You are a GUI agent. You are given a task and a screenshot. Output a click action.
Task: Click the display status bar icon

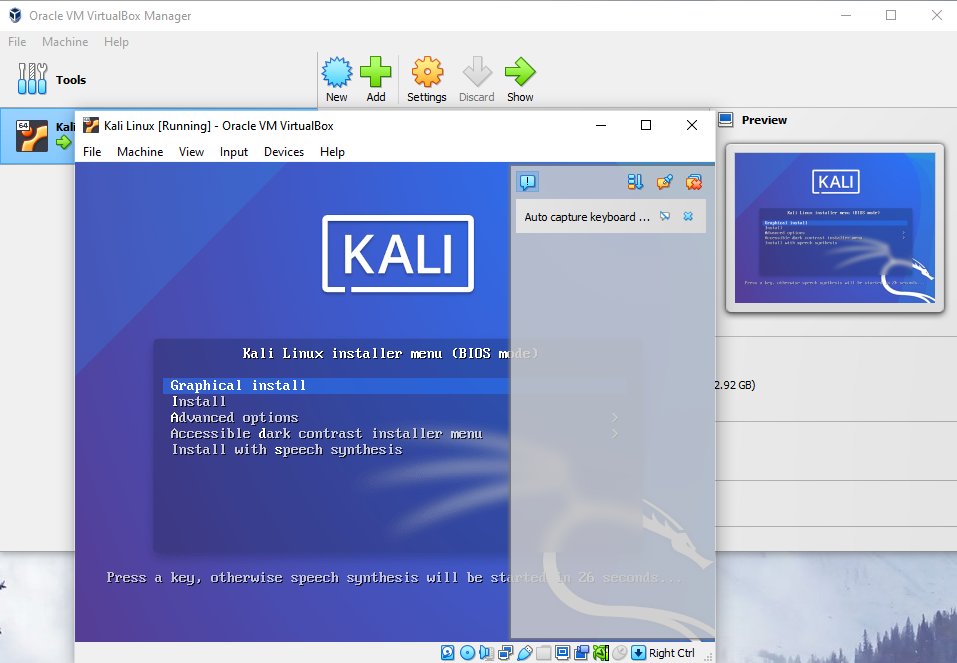562,653
